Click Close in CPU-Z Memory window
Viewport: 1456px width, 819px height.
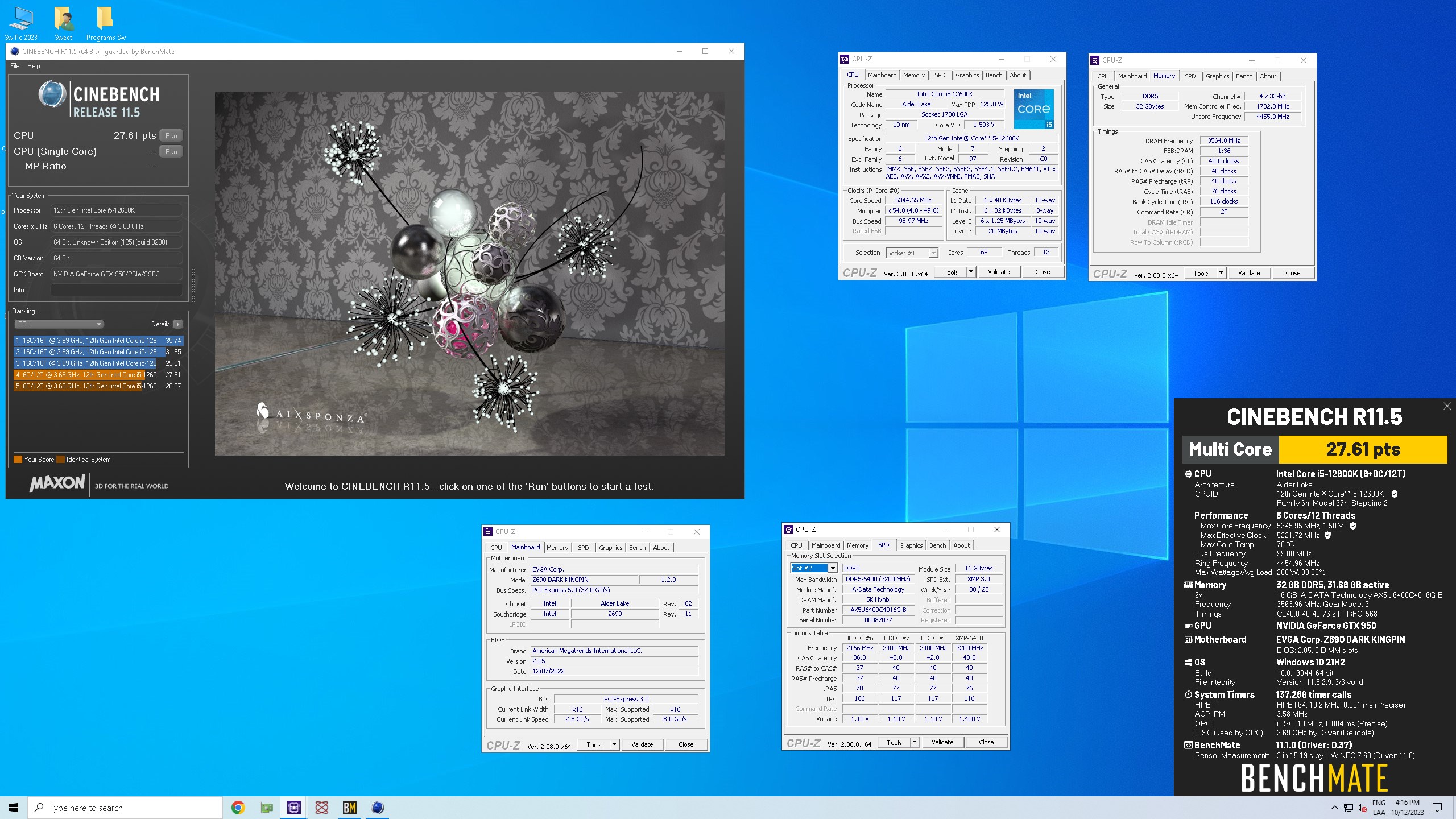[x=1293, y=273]
